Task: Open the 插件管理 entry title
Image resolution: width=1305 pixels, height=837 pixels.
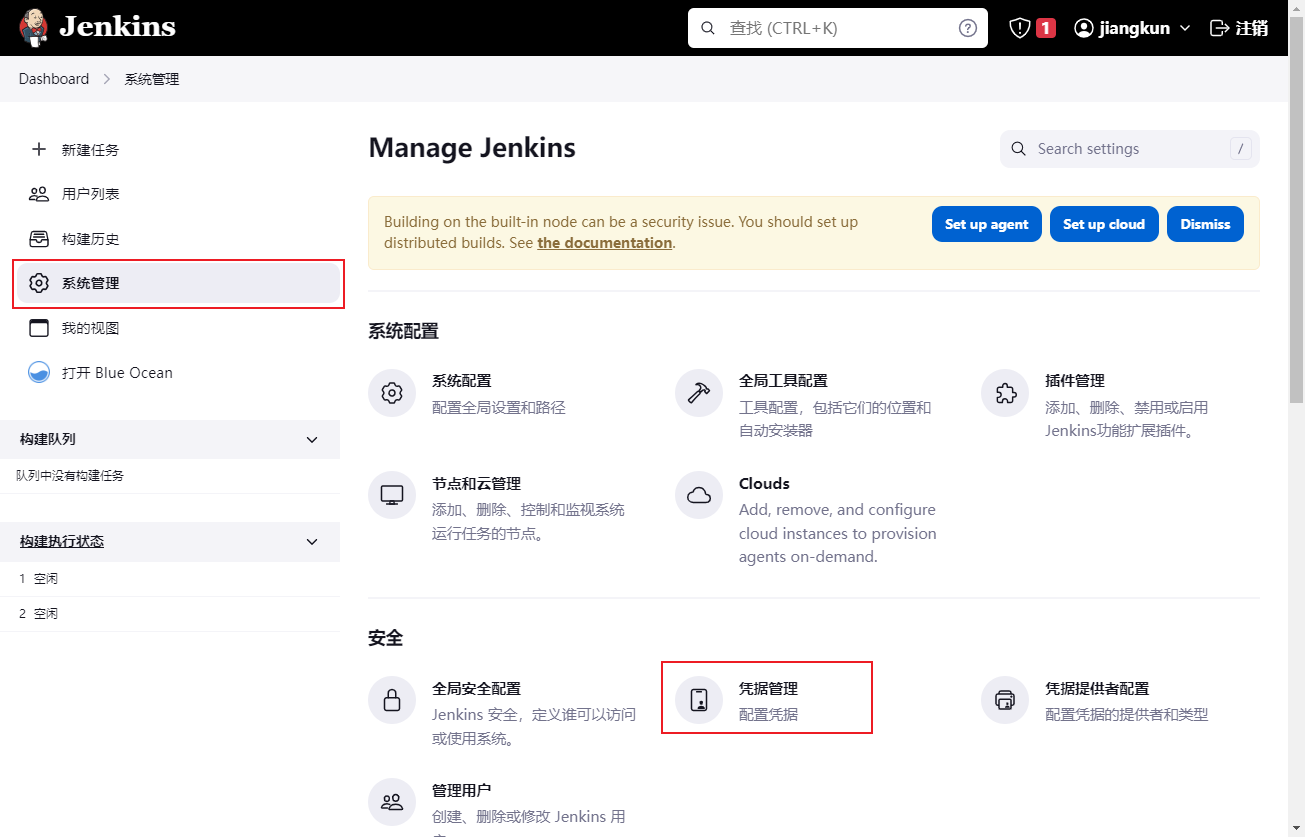Action: click(1075, 381)
